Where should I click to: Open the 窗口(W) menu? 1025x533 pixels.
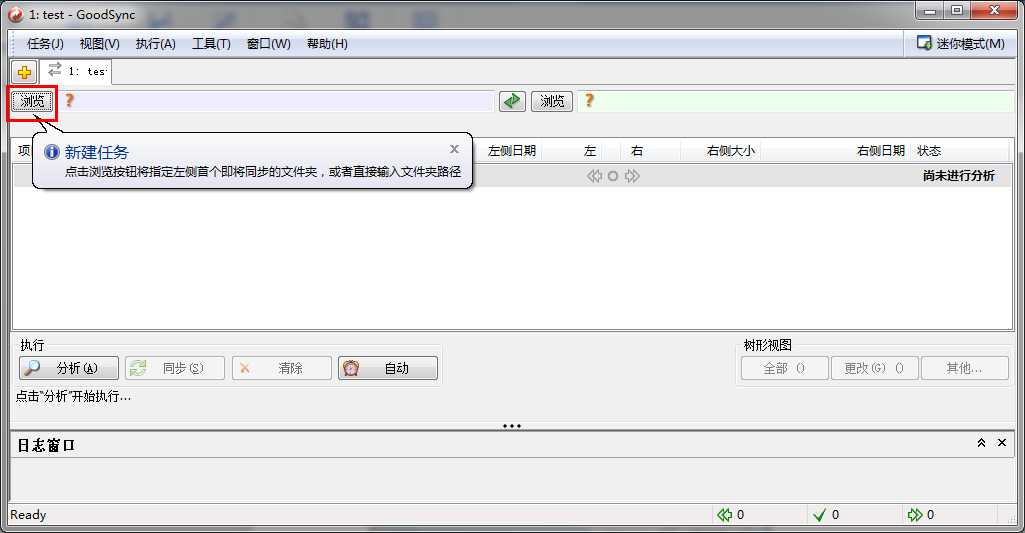tap(269, 44)
